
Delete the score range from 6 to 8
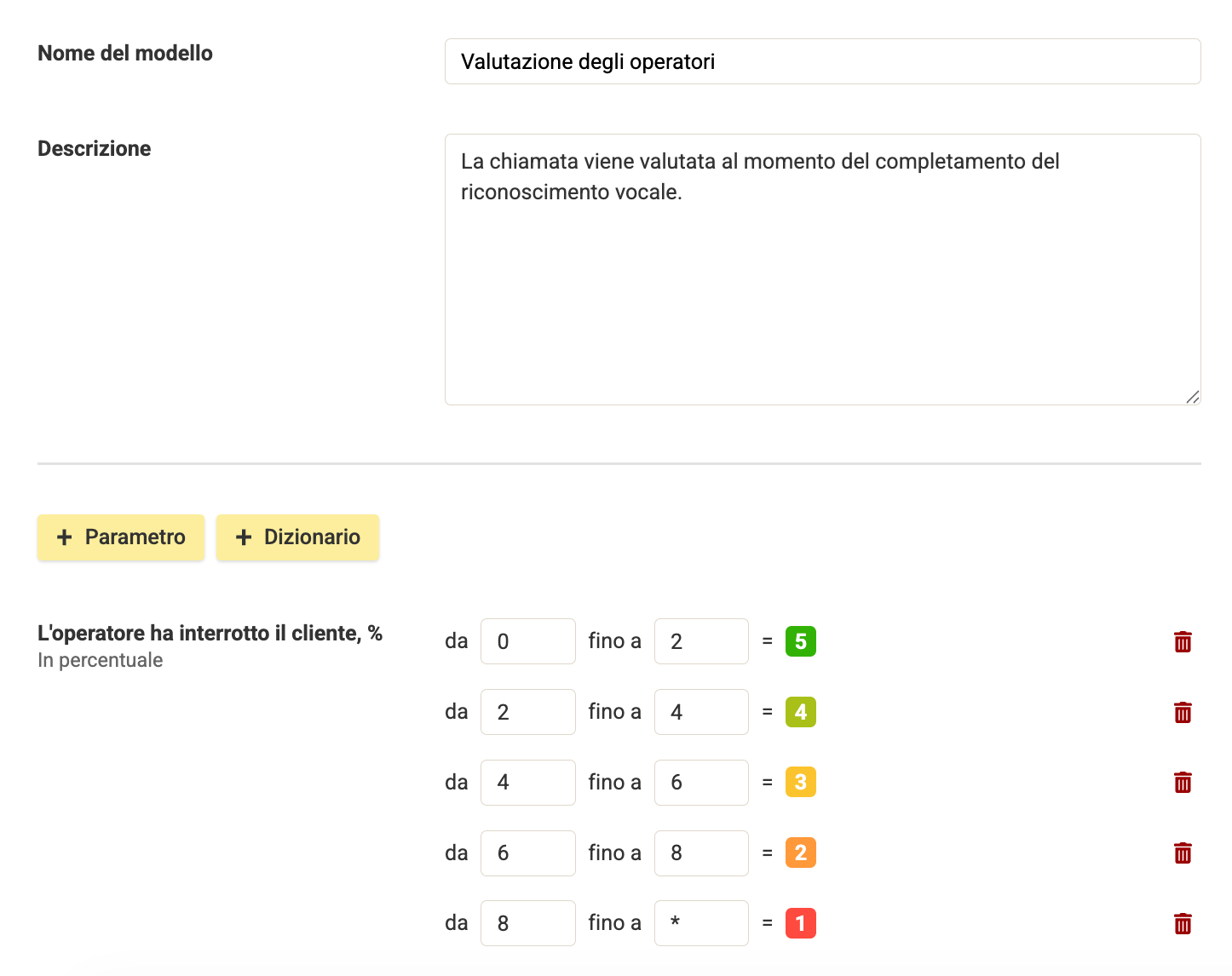pos(1183,853)
